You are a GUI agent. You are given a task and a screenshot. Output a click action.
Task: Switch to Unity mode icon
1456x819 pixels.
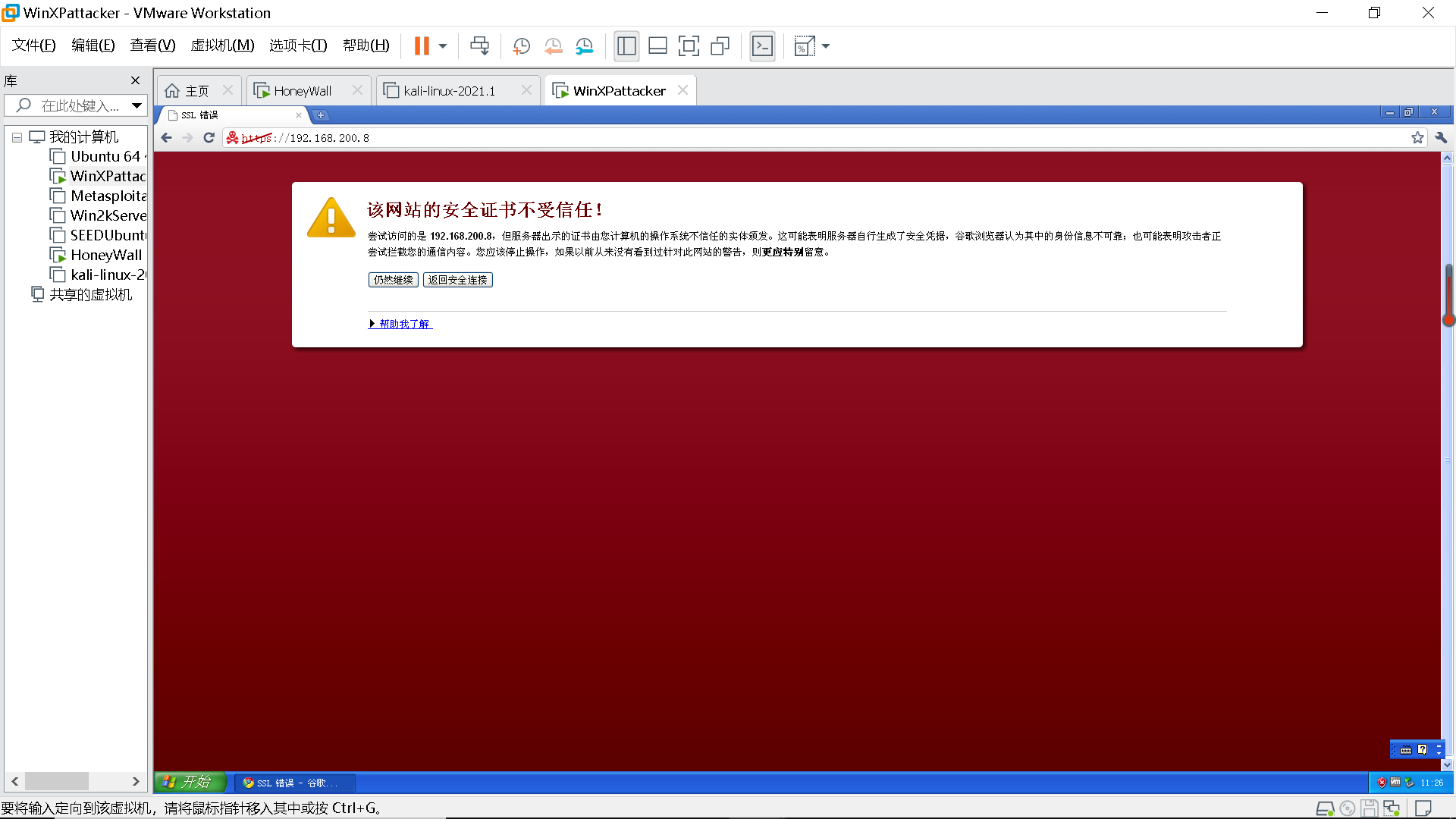720,46
